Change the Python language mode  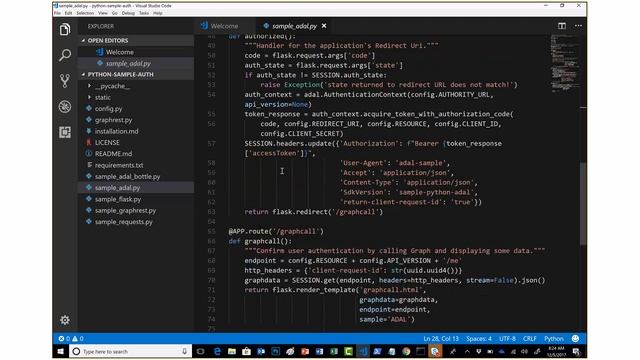pyautogui.click(x=554, y=338)
